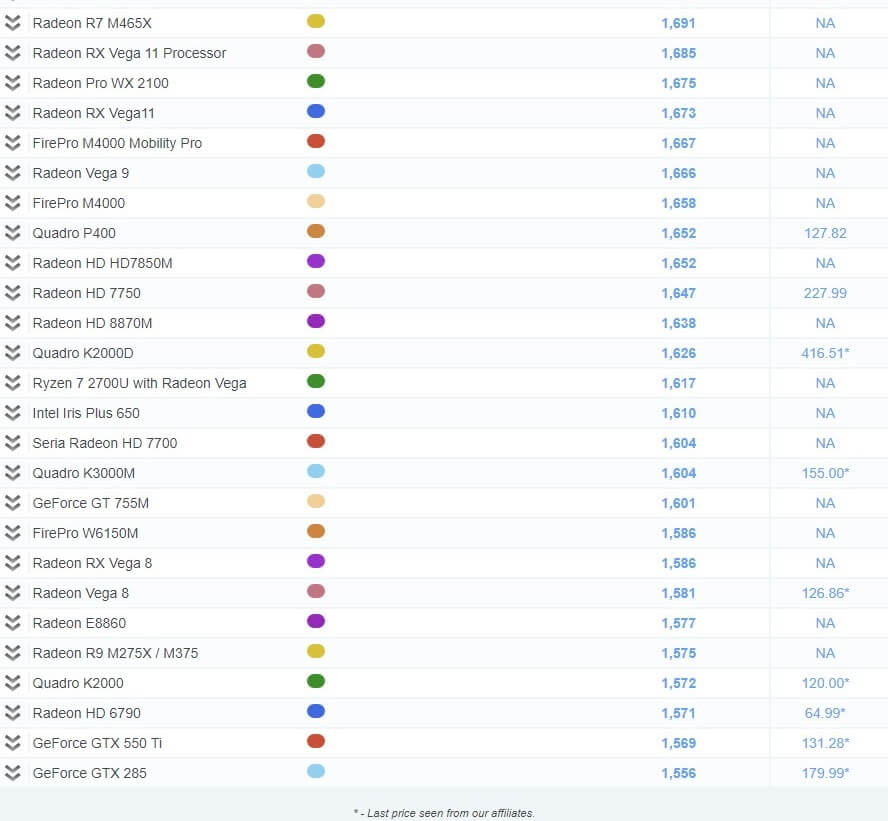Expand the Quadro P400 row chevron
The image size is (888, 821).
pos(12,233)
